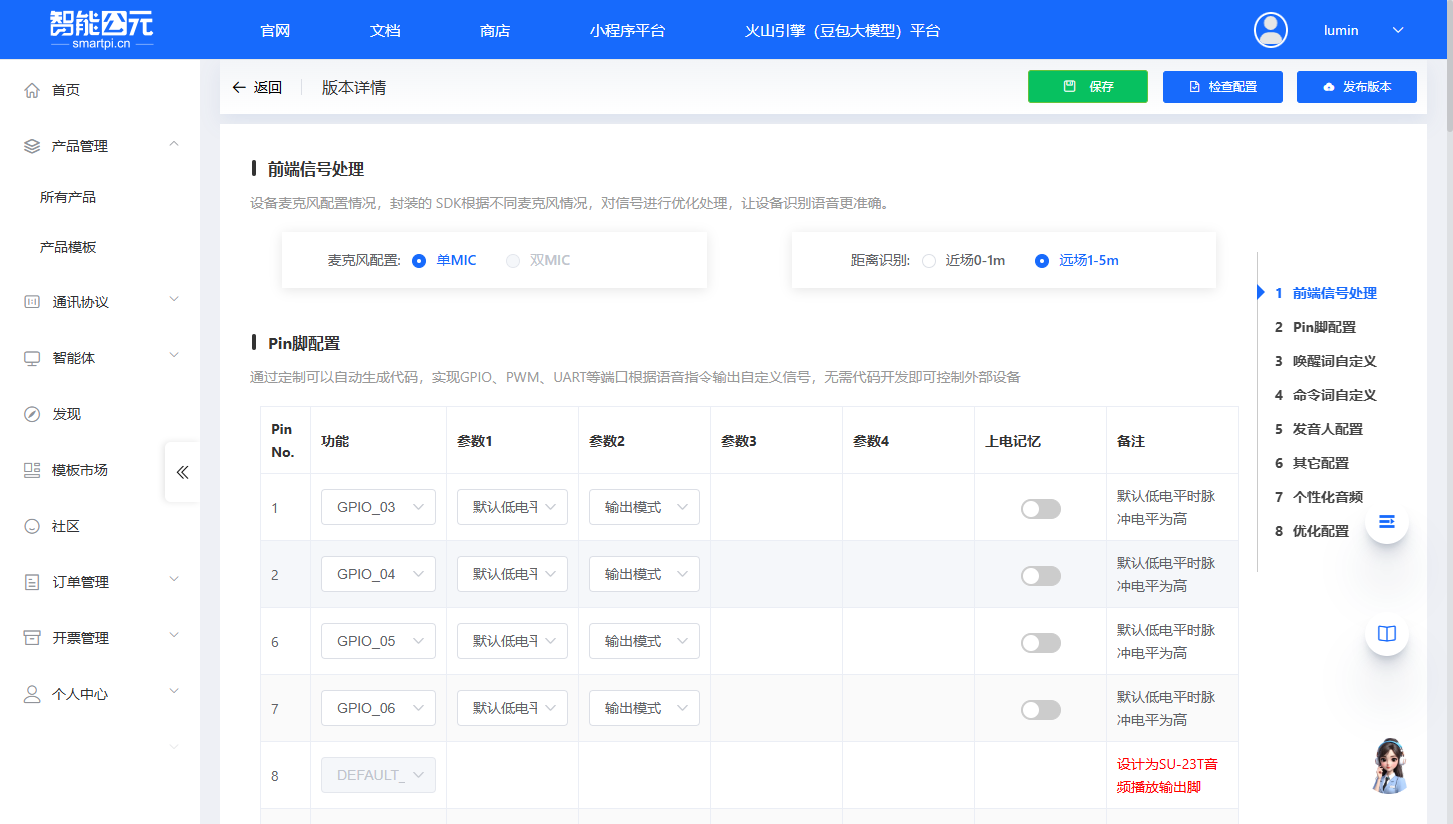The height and width of the screenshot is (824, 1453).
Task: Open the user avatar in the top right
Action: click(1270, 30)
